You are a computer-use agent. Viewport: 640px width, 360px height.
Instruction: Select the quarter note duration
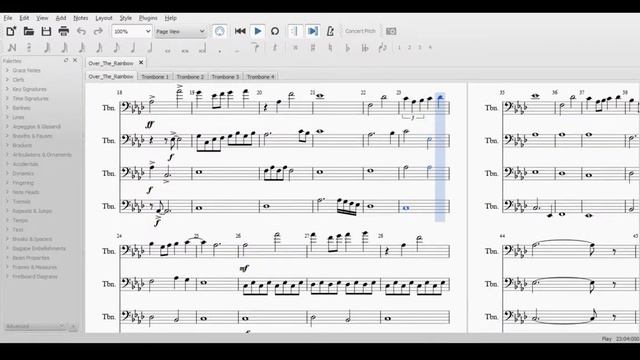(133, 48)
